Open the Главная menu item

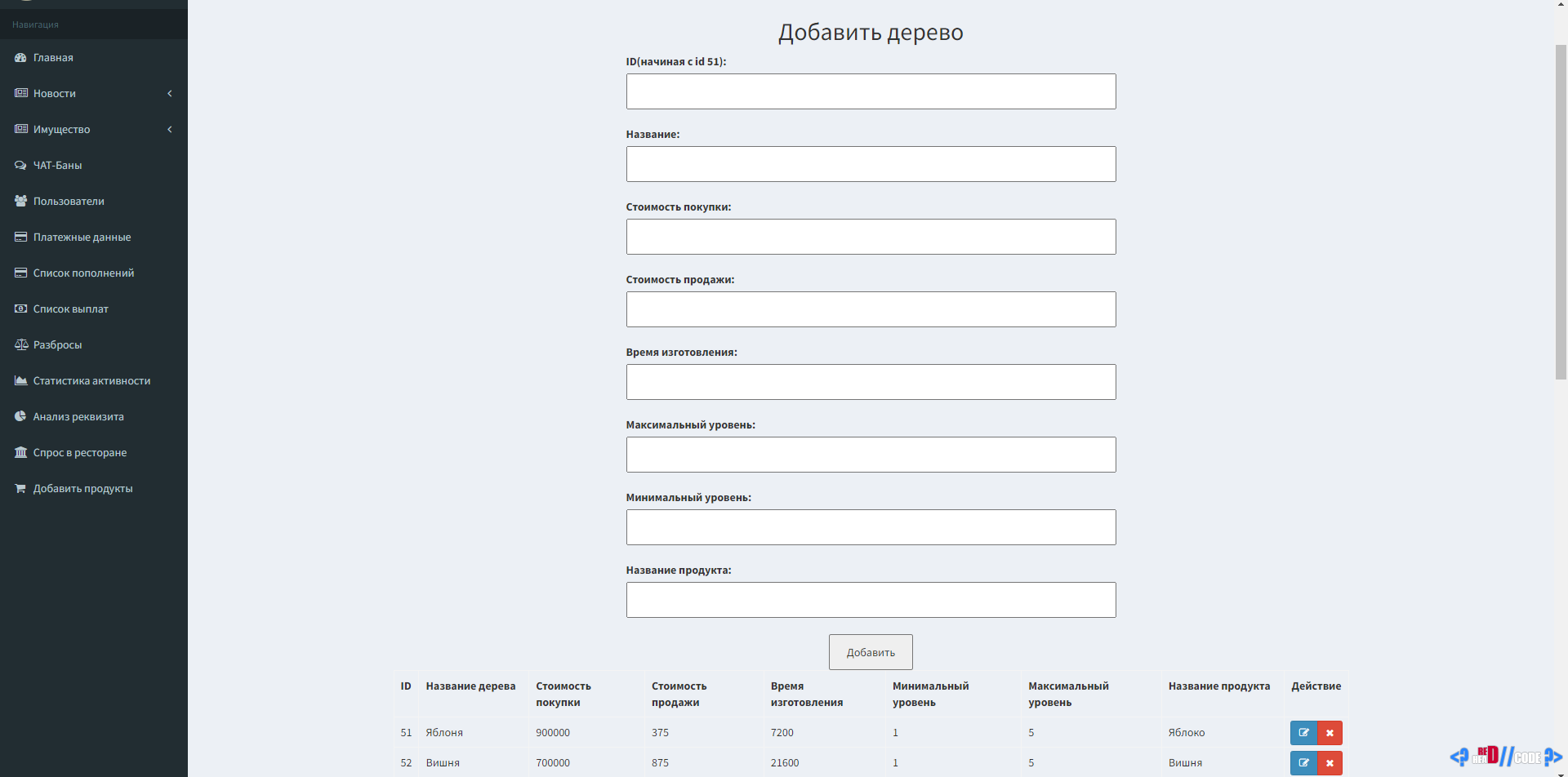pos(94,58)
